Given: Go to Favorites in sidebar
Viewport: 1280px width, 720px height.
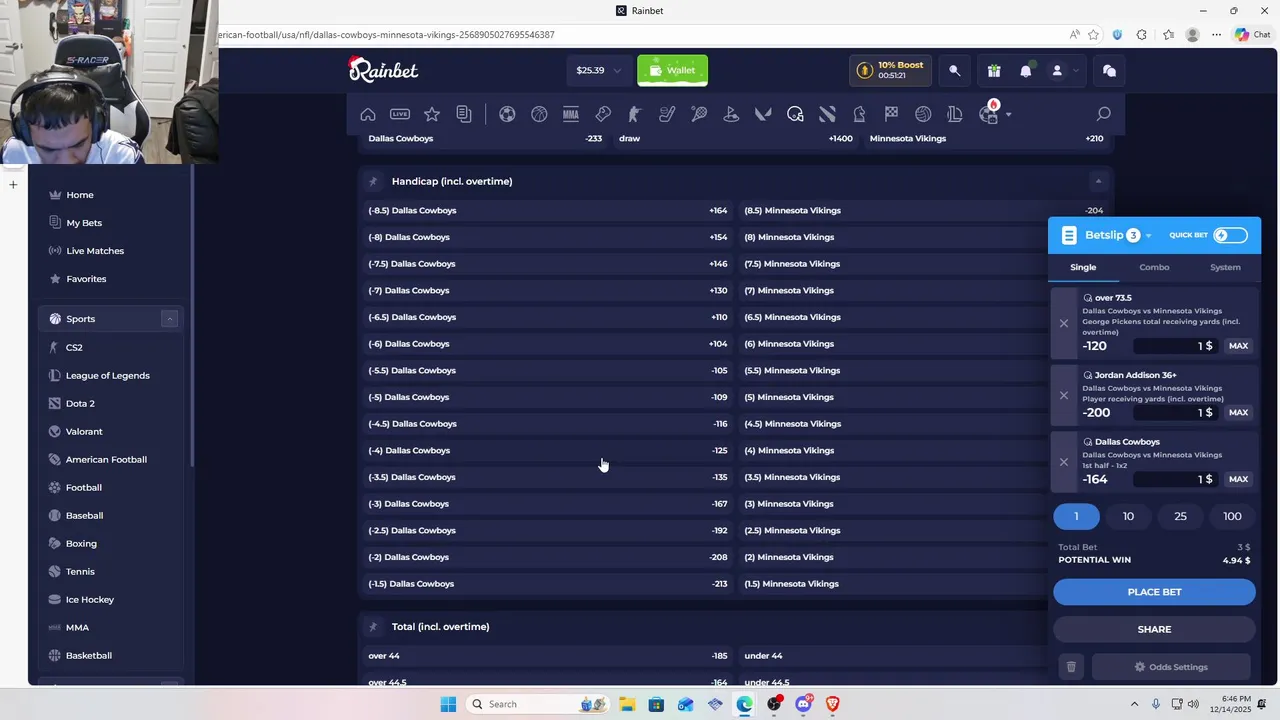Looking at the screenshot, I should (x=86, y=279).
